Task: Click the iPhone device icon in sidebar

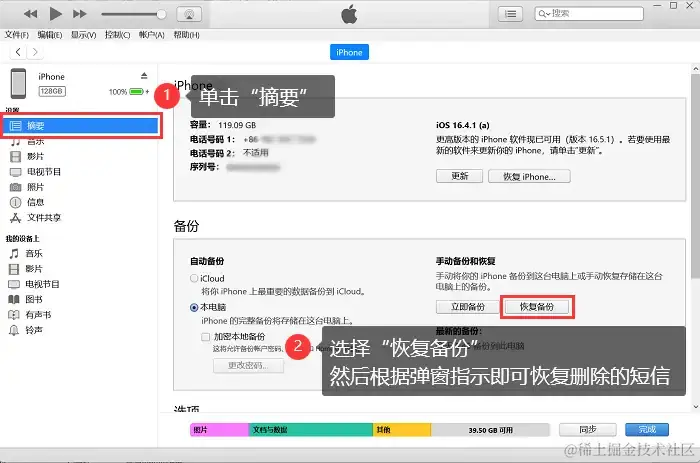Action: pos(18,83)
